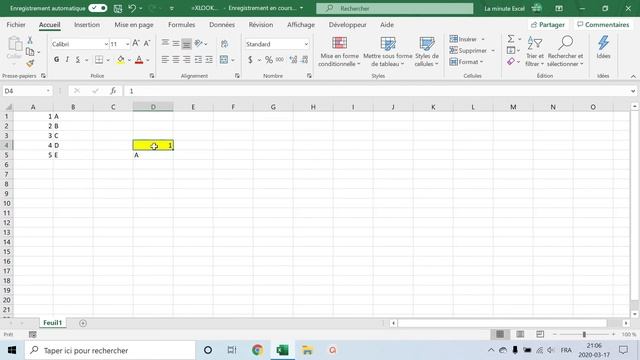Toggle italic formatting I
640x360 pixels.
point(67,60)
